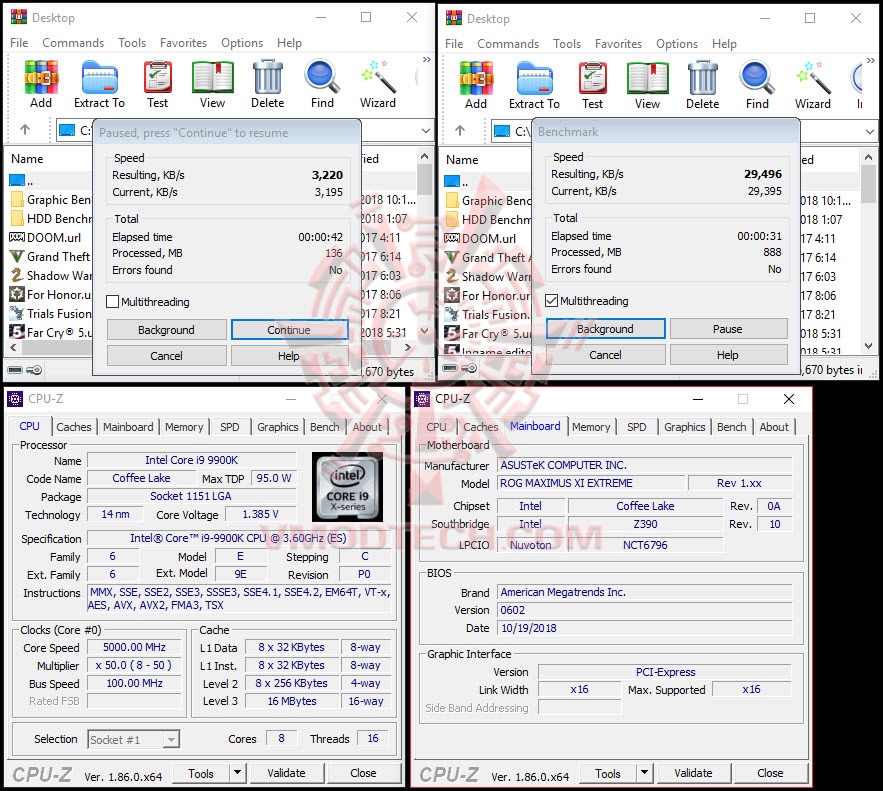Viewport: 883px width, 791px height.
Task: Select the For Honor shortcut in right WinRAR list
Action: click(x=488, y=296)
